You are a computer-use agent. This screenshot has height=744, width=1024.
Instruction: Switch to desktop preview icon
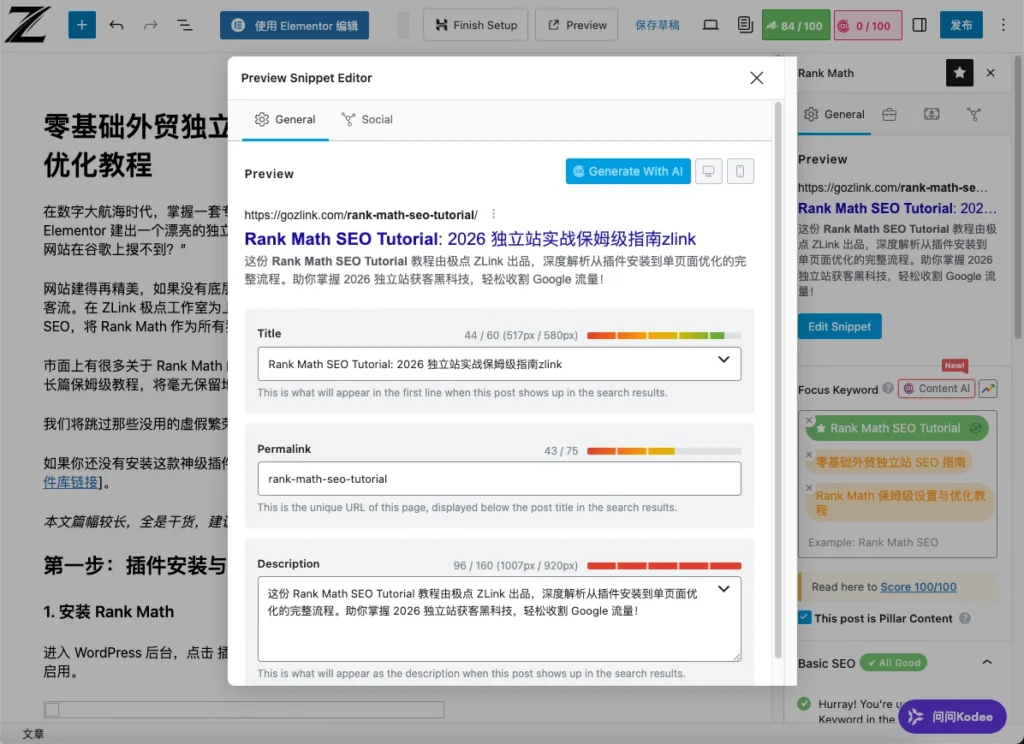(x=709, y=172)
